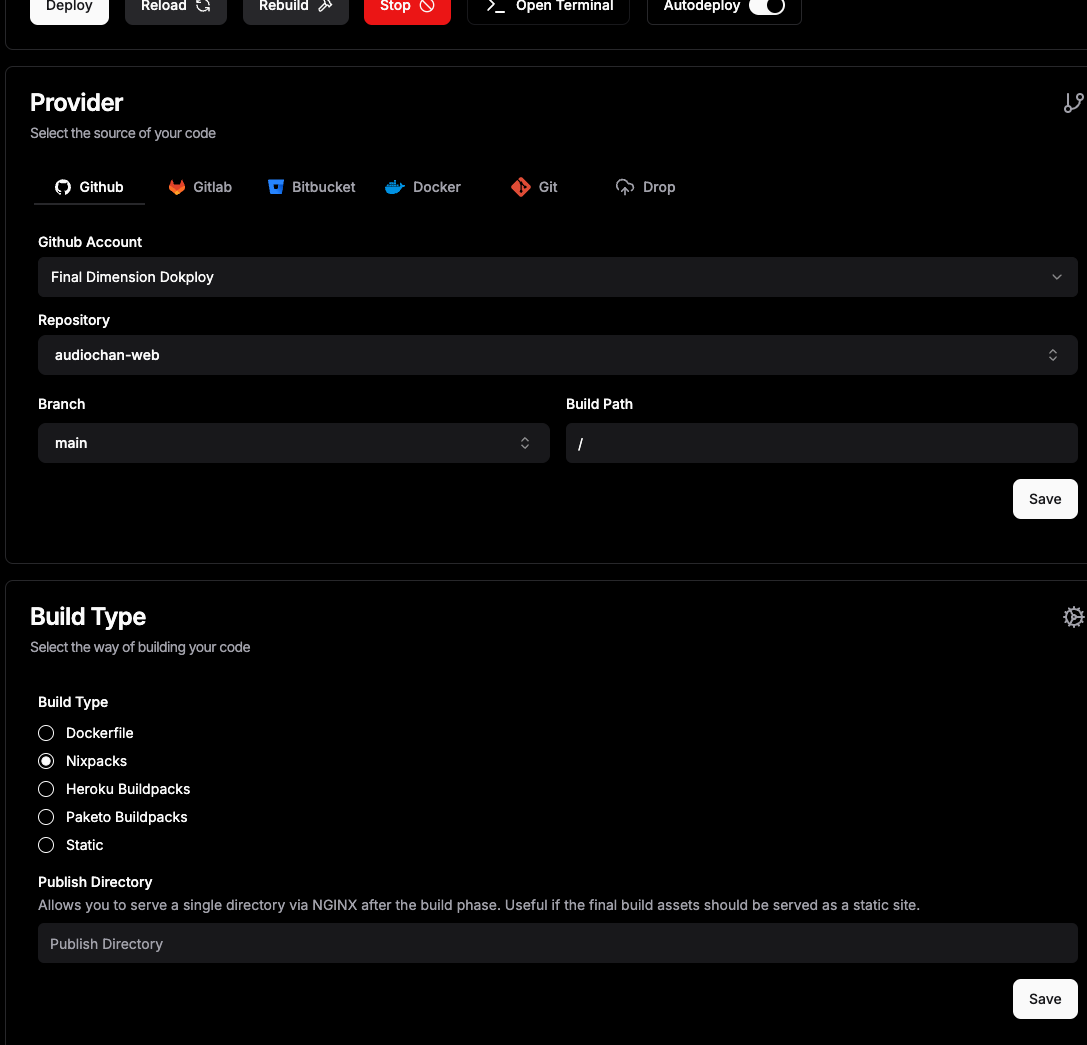Click the "Publish Directory" field label
This screenshot has width=1087, height=1045.
point(95,882)
